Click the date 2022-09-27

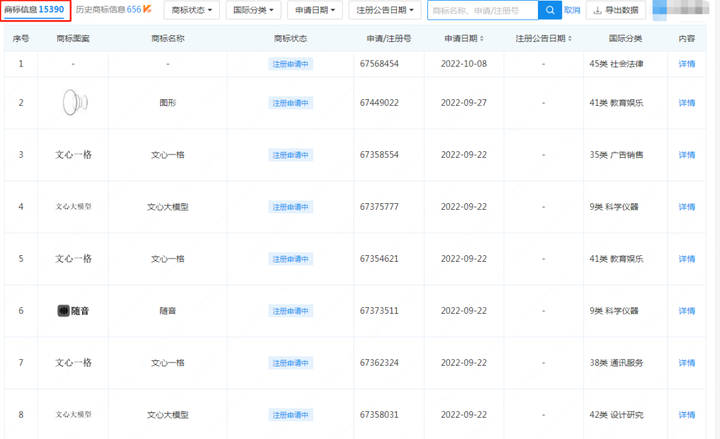click(464, 103)
